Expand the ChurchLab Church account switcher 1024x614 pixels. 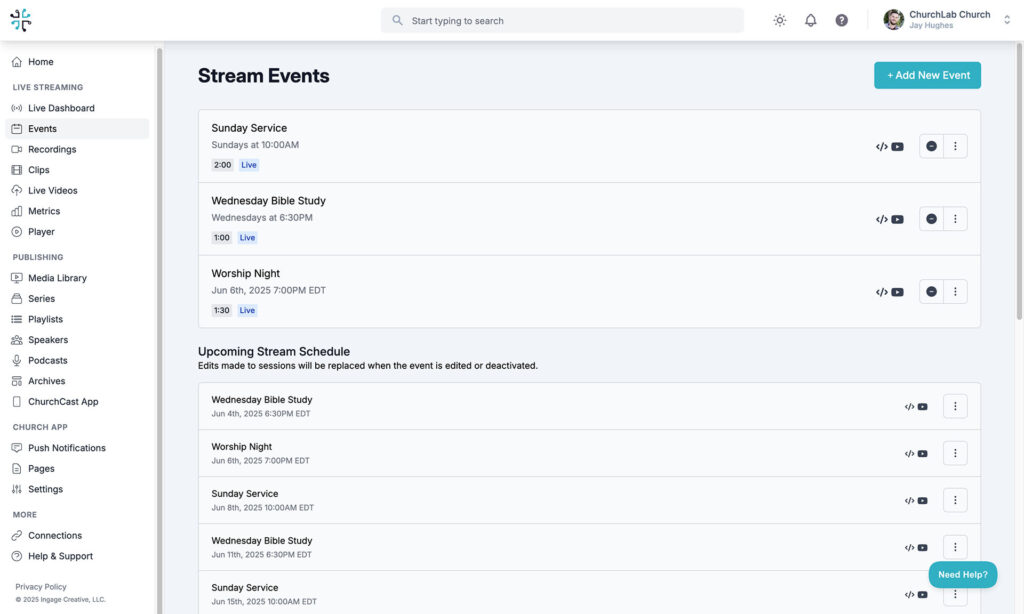[1006, 20]
